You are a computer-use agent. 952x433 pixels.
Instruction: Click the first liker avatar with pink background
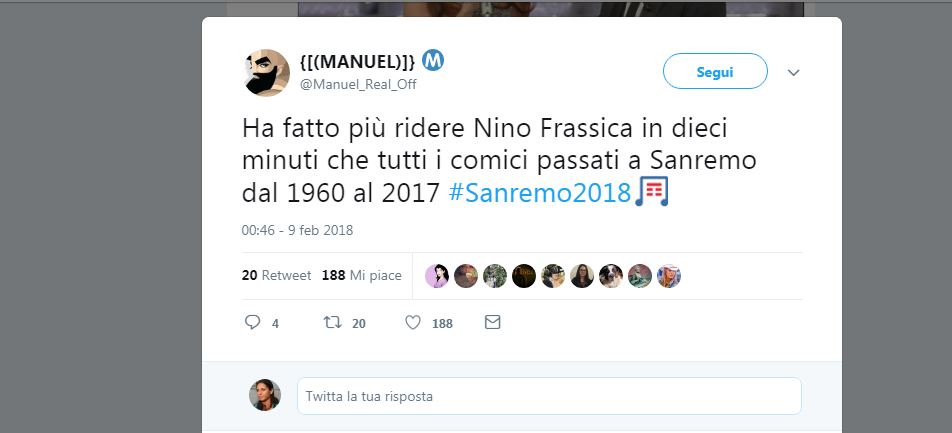pyautogui.click(x=437, y=276)
